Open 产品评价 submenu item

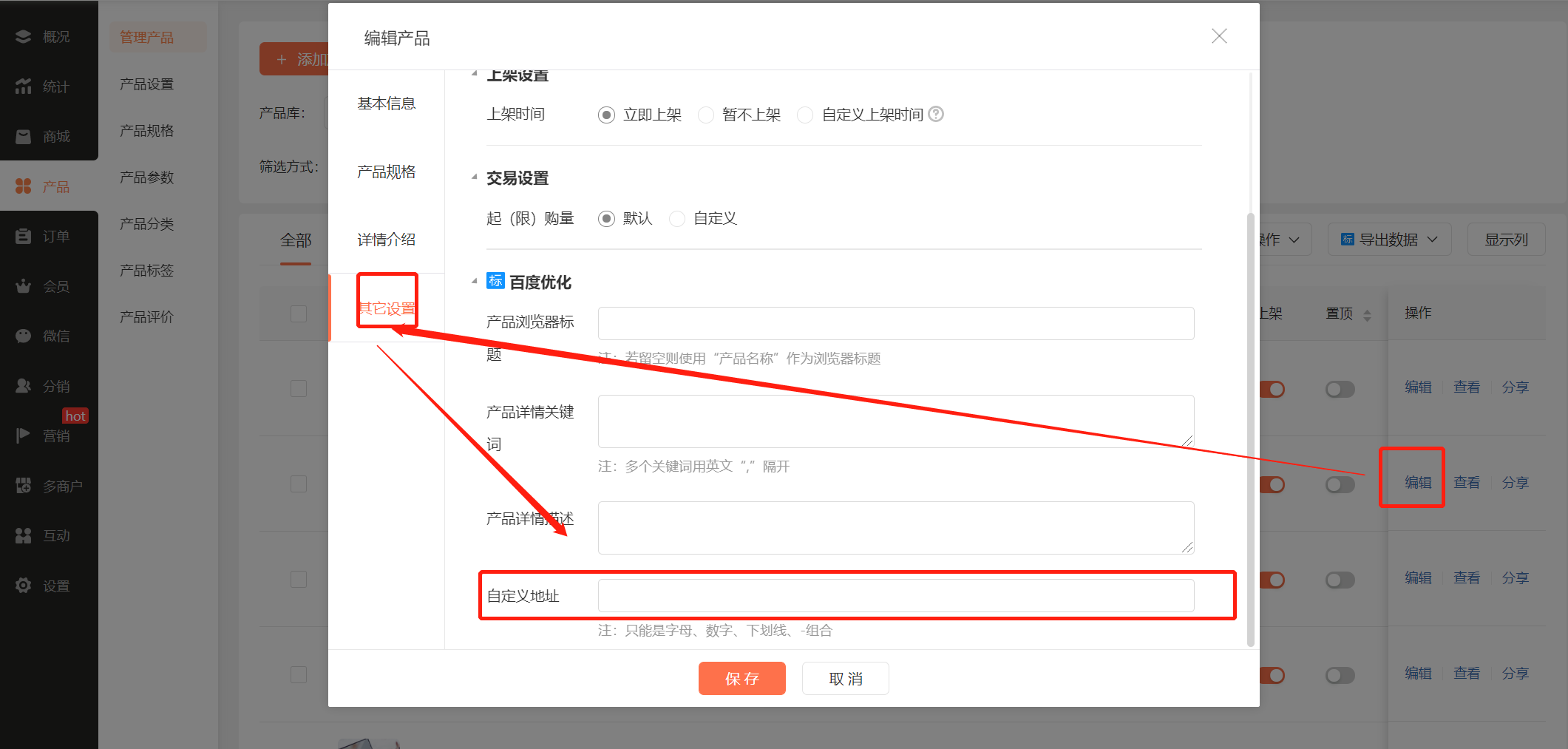click(x=146, y=317)
